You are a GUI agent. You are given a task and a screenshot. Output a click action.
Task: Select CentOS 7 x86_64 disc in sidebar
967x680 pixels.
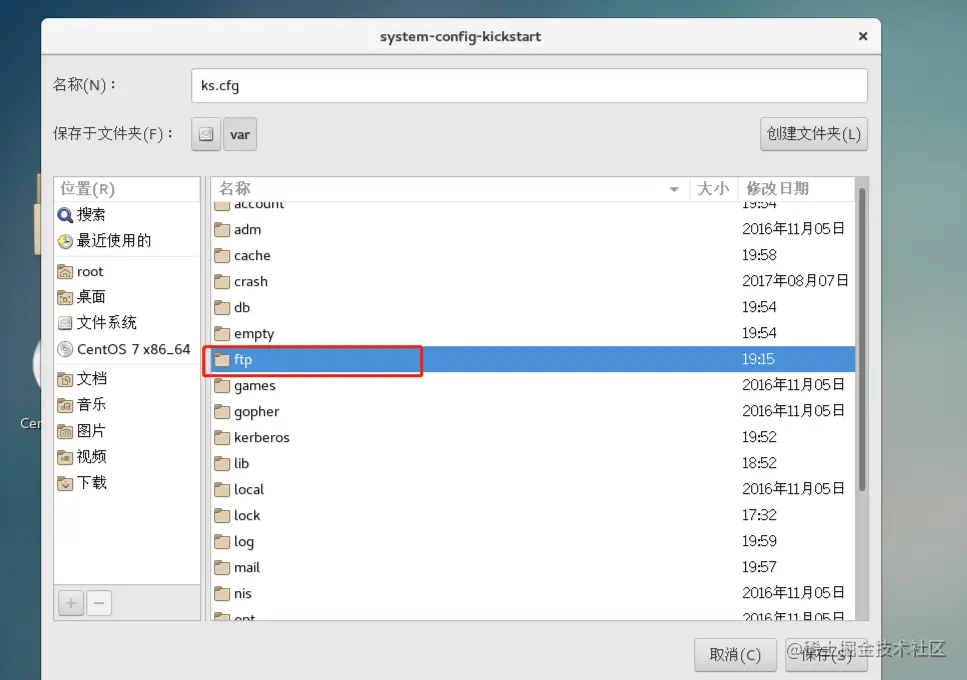coord(126,349)
